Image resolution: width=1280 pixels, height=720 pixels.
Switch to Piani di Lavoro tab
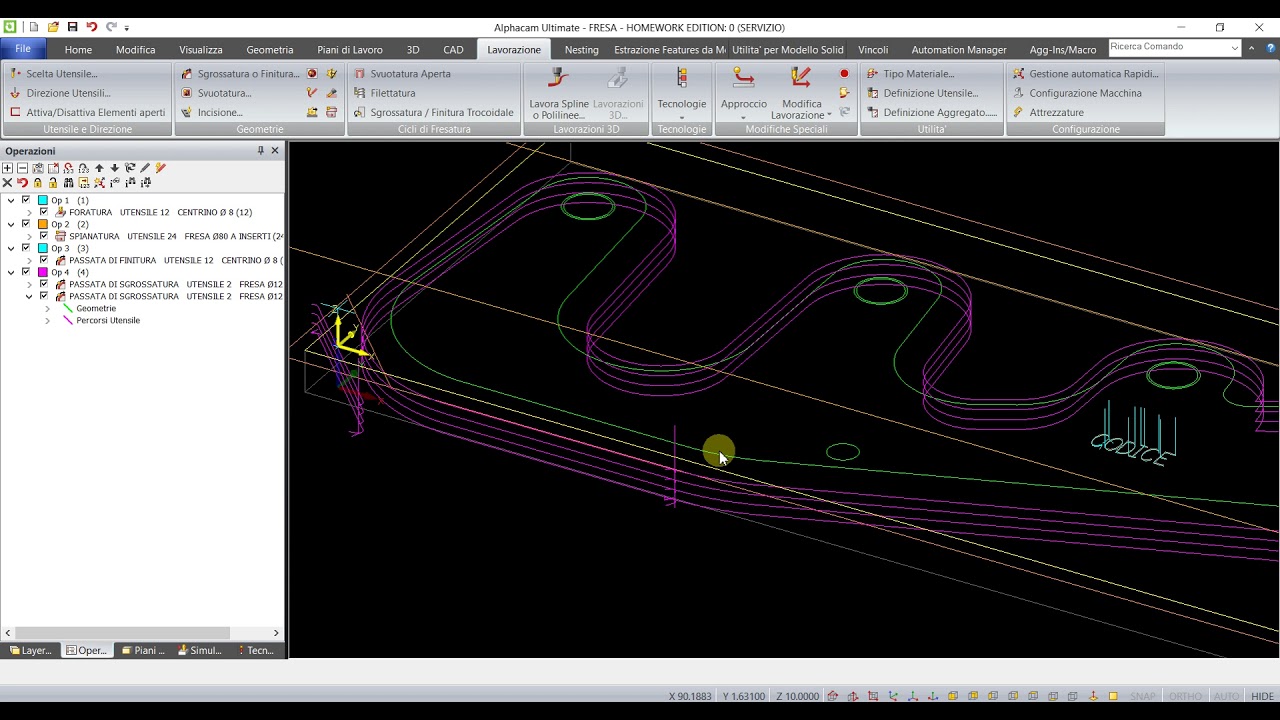pos(350,49)
